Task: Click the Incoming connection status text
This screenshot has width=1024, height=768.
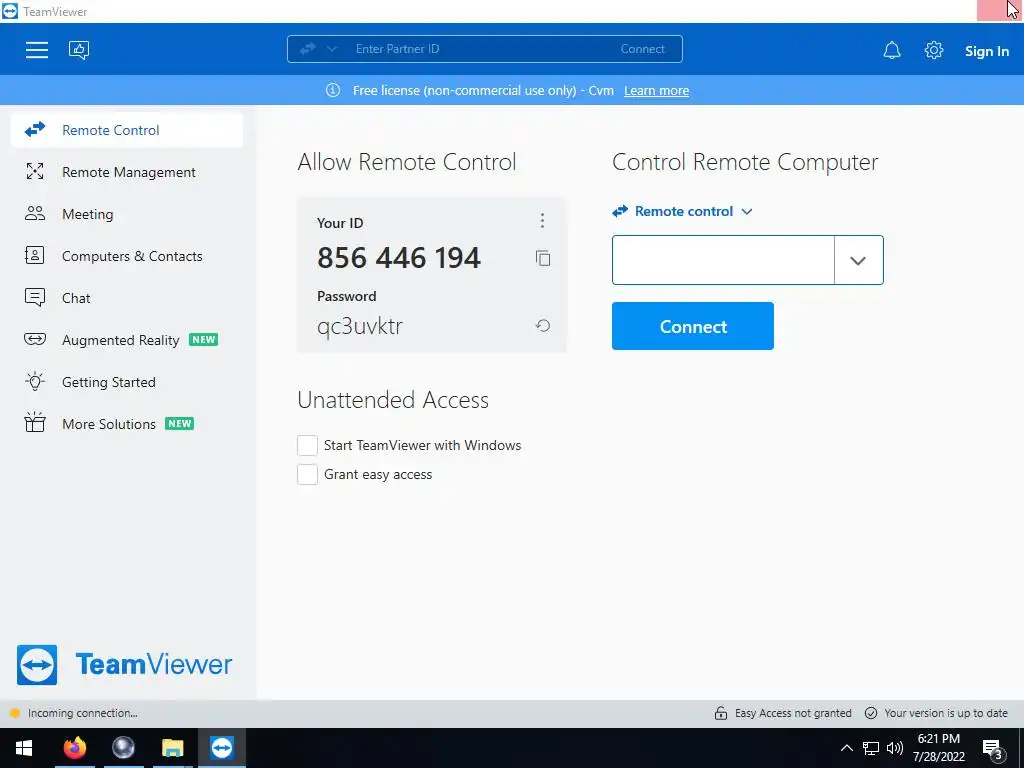Action: [x=83, y=713]
